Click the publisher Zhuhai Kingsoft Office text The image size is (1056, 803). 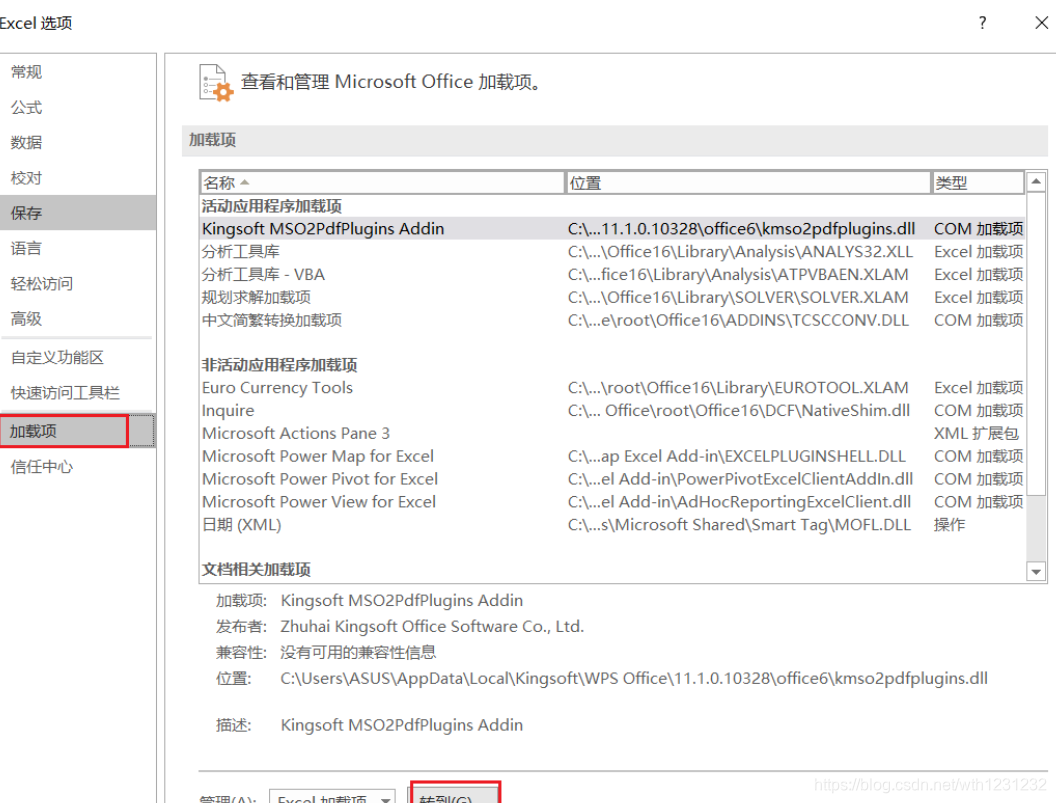432,627
